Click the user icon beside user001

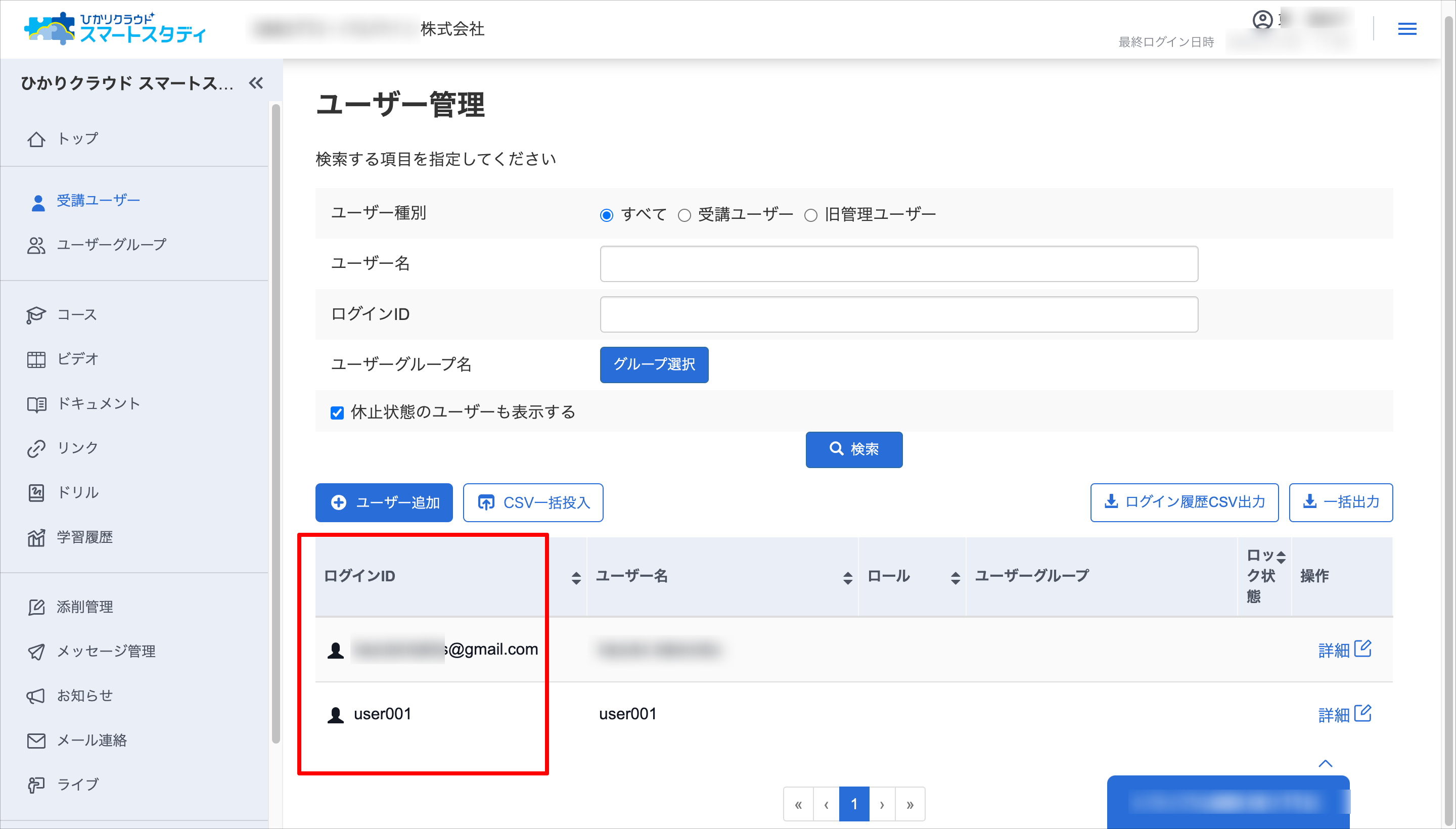[335, 715]
